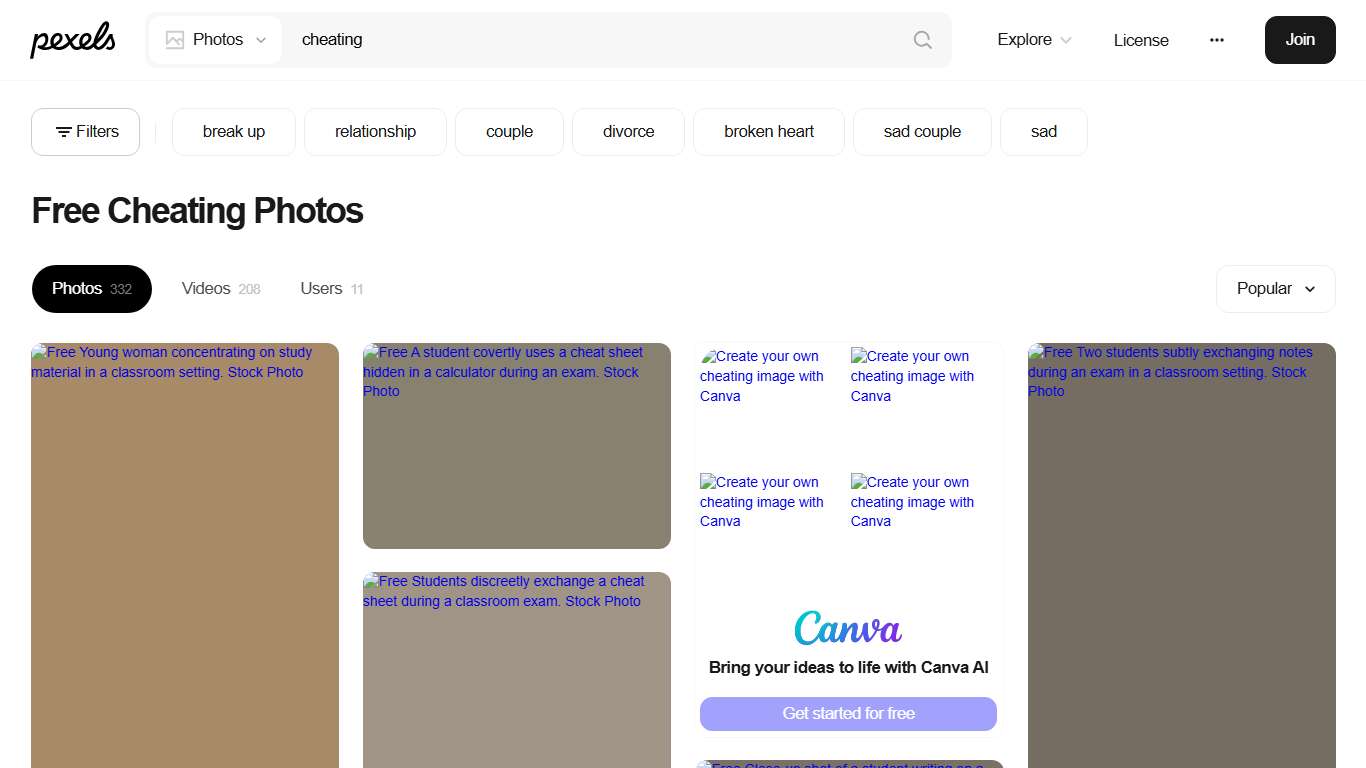Click the search field containing "cheating"
The image size is (1366, 768).
[x=600, y=40]
